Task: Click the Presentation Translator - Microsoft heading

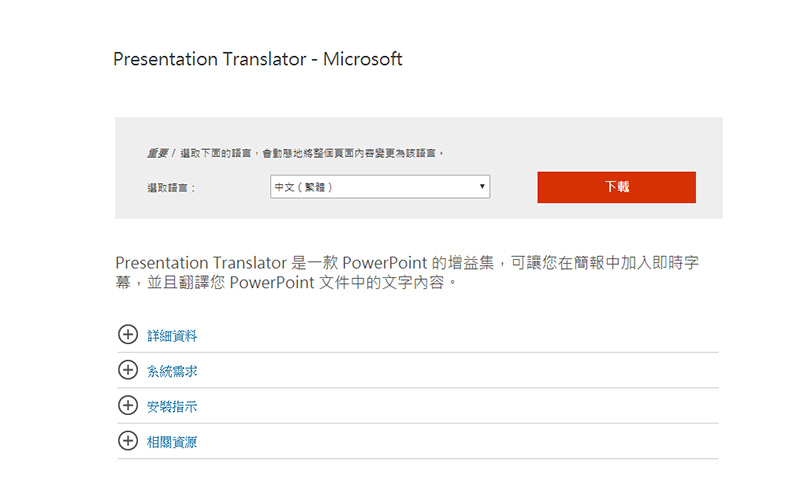Action: tap(258, 59)
